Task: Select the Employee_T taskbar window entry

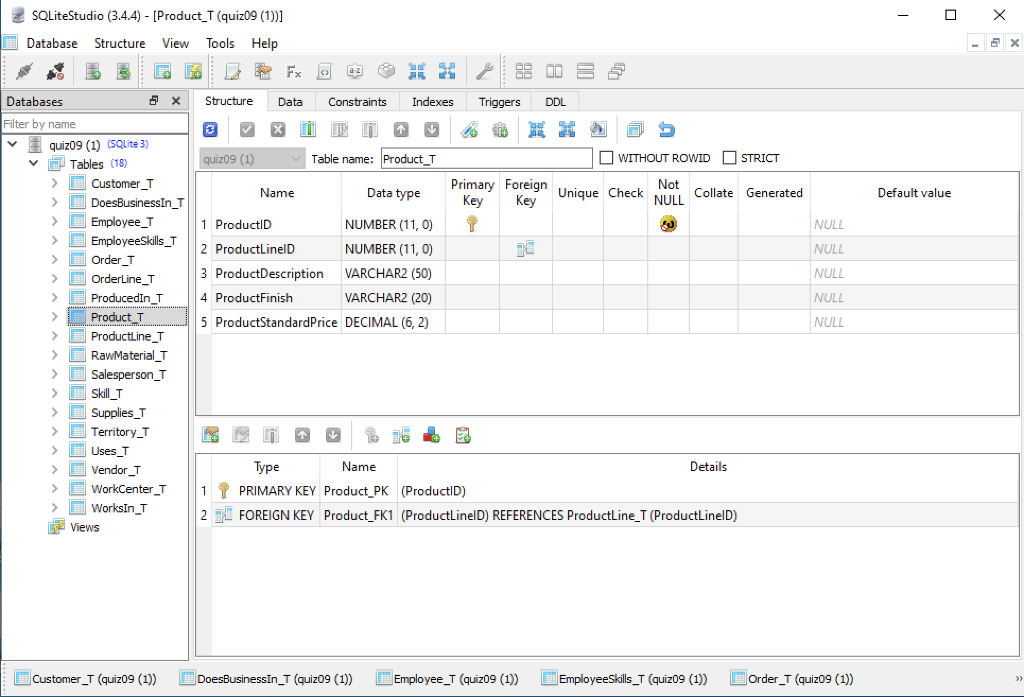Action: tap(447, 678)
